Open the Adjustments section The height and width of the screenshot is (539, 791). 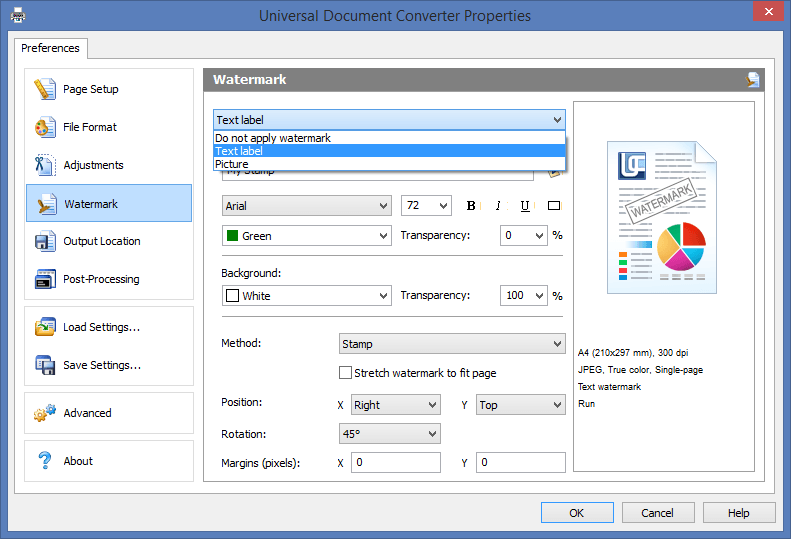[109, 165]
